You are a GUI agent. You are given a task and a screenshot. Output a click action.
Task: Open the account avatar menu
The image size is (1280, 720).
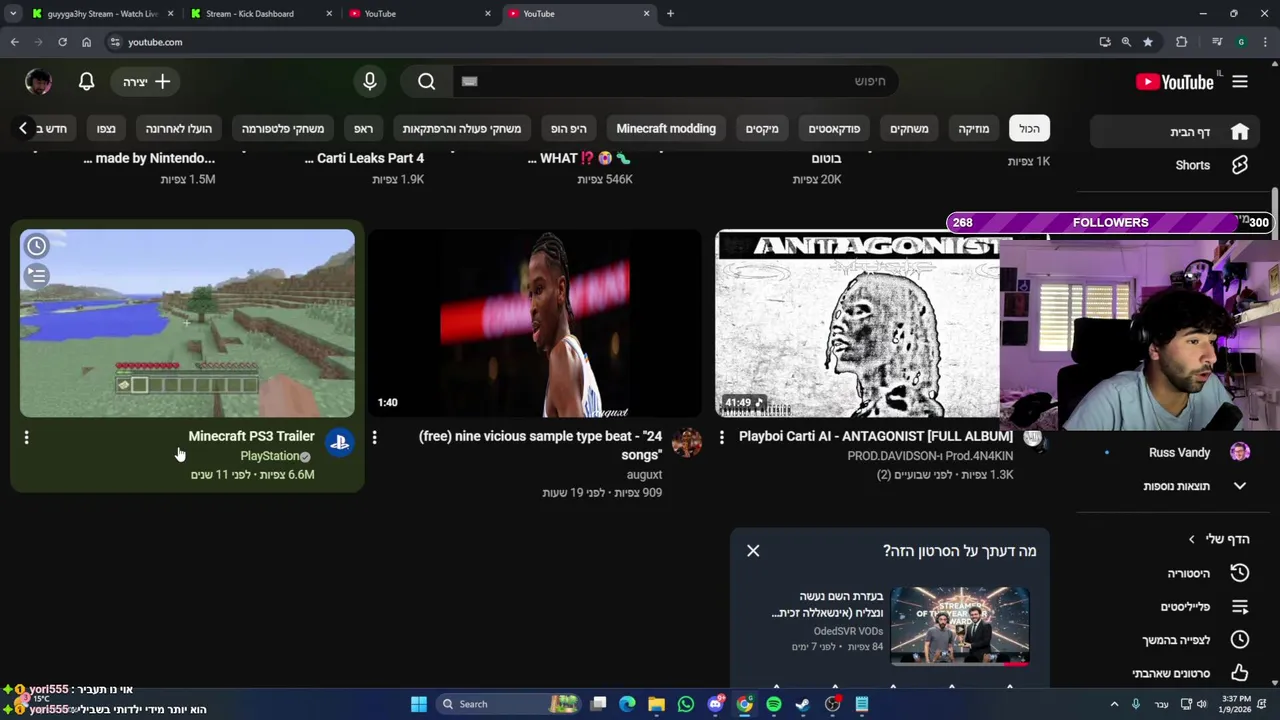tap(38, 82)
